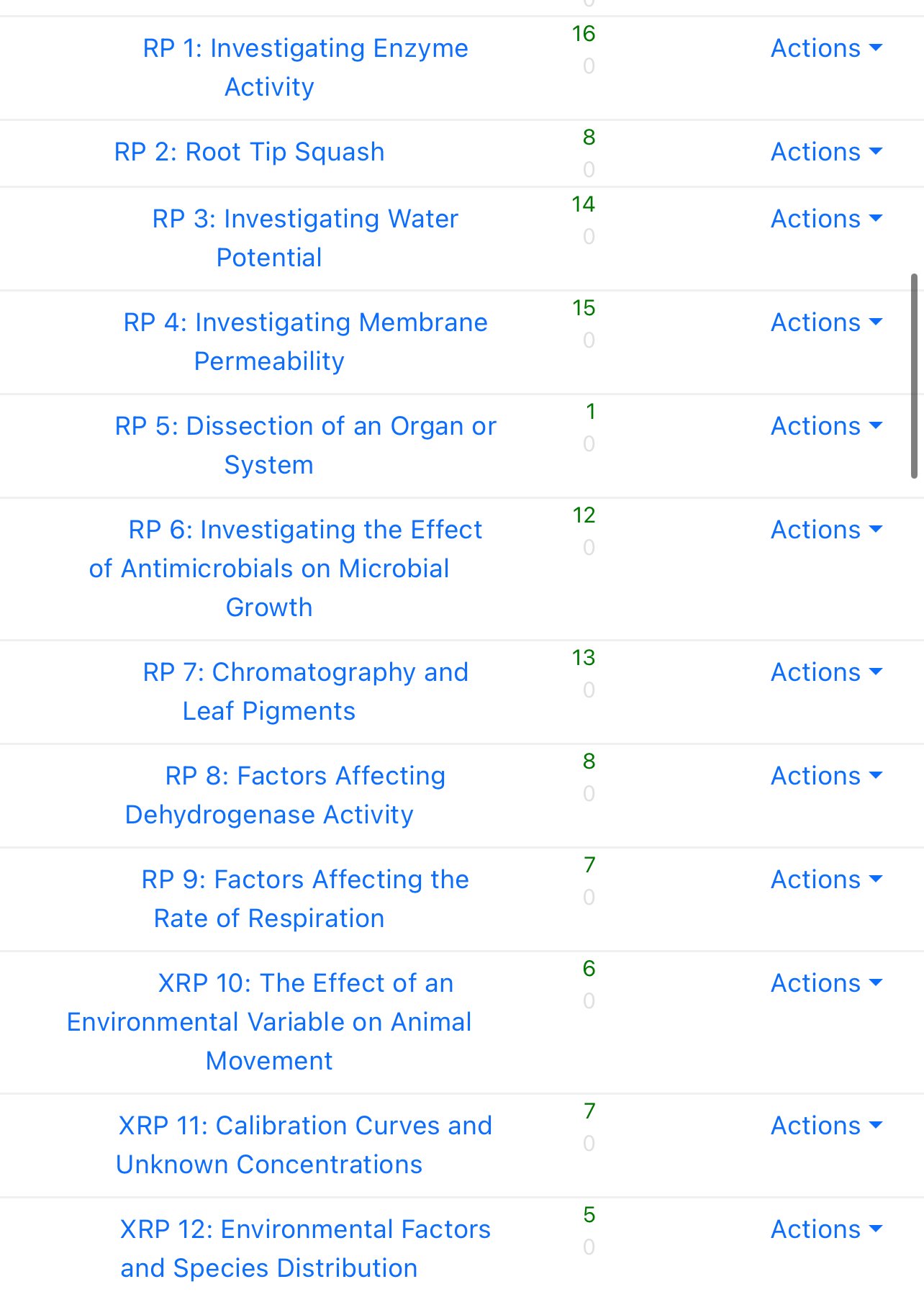Expand Actions menu for RP 3 Water Potential

coord(826,219)
